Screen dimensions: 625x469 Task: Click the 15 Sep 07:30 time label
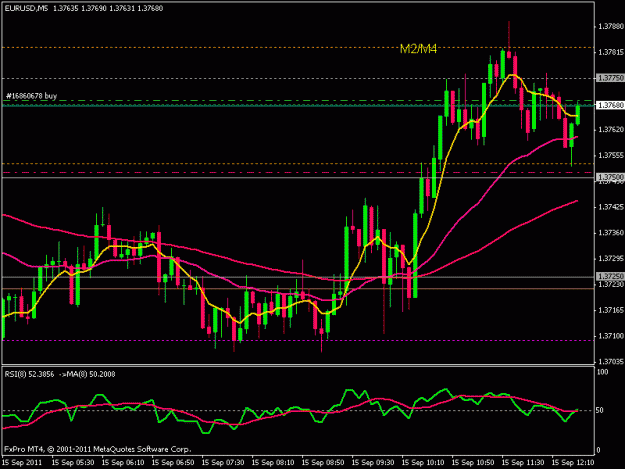tap(223, 463)
